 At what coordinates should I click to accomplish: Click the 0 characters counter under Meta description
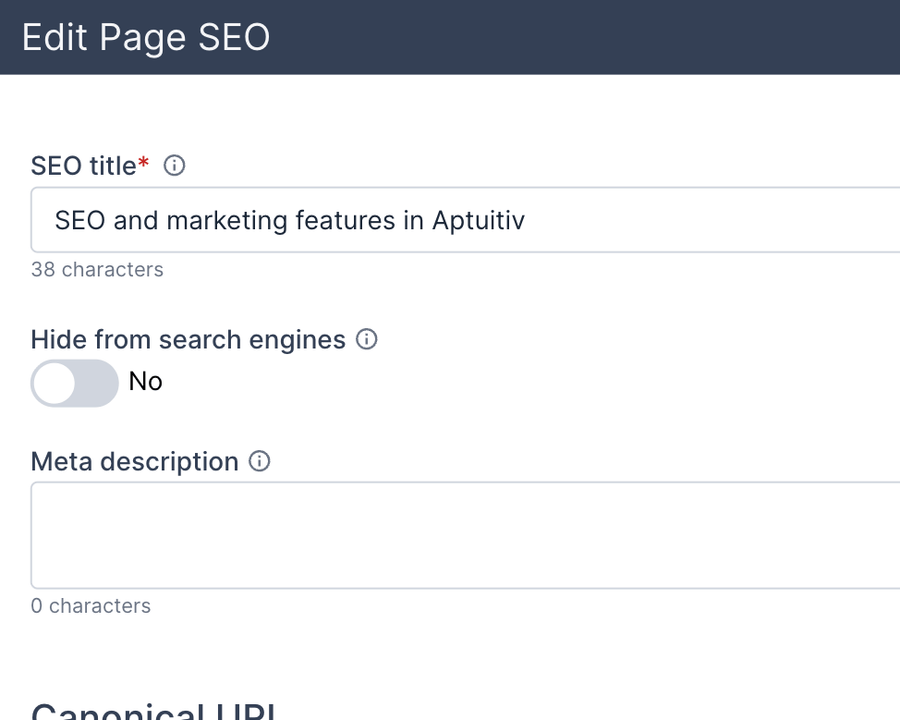90,606
